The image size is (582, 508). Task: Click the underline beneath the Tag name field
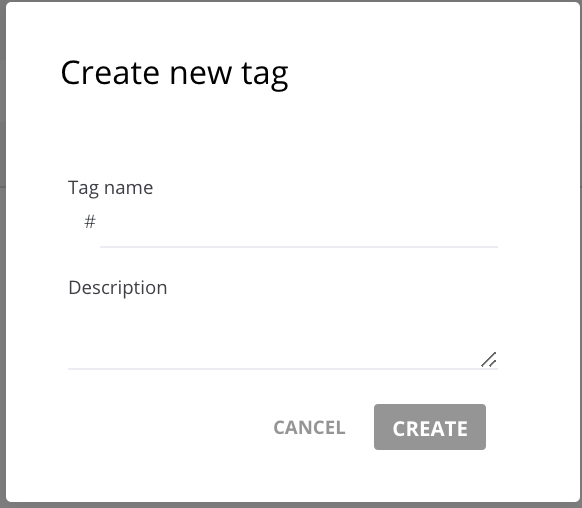tap(299, 246)
